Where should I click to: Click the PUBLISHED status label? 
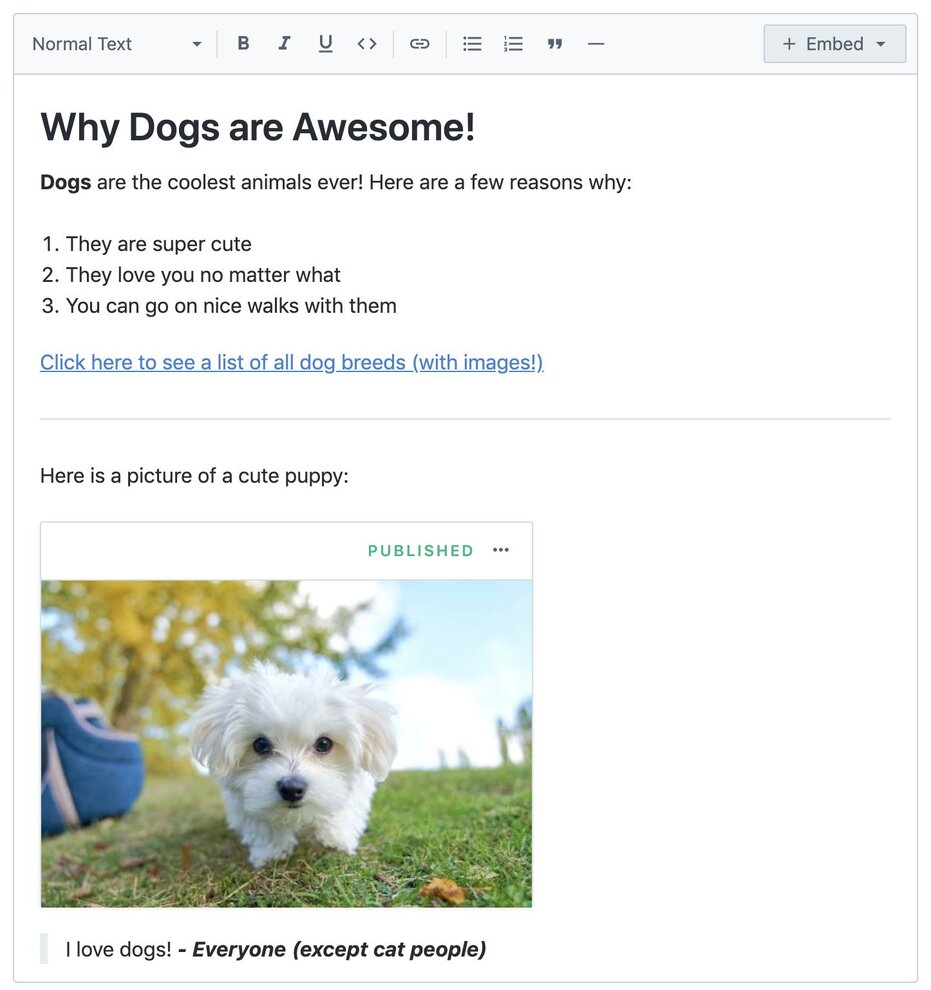(x=420, y=551)
